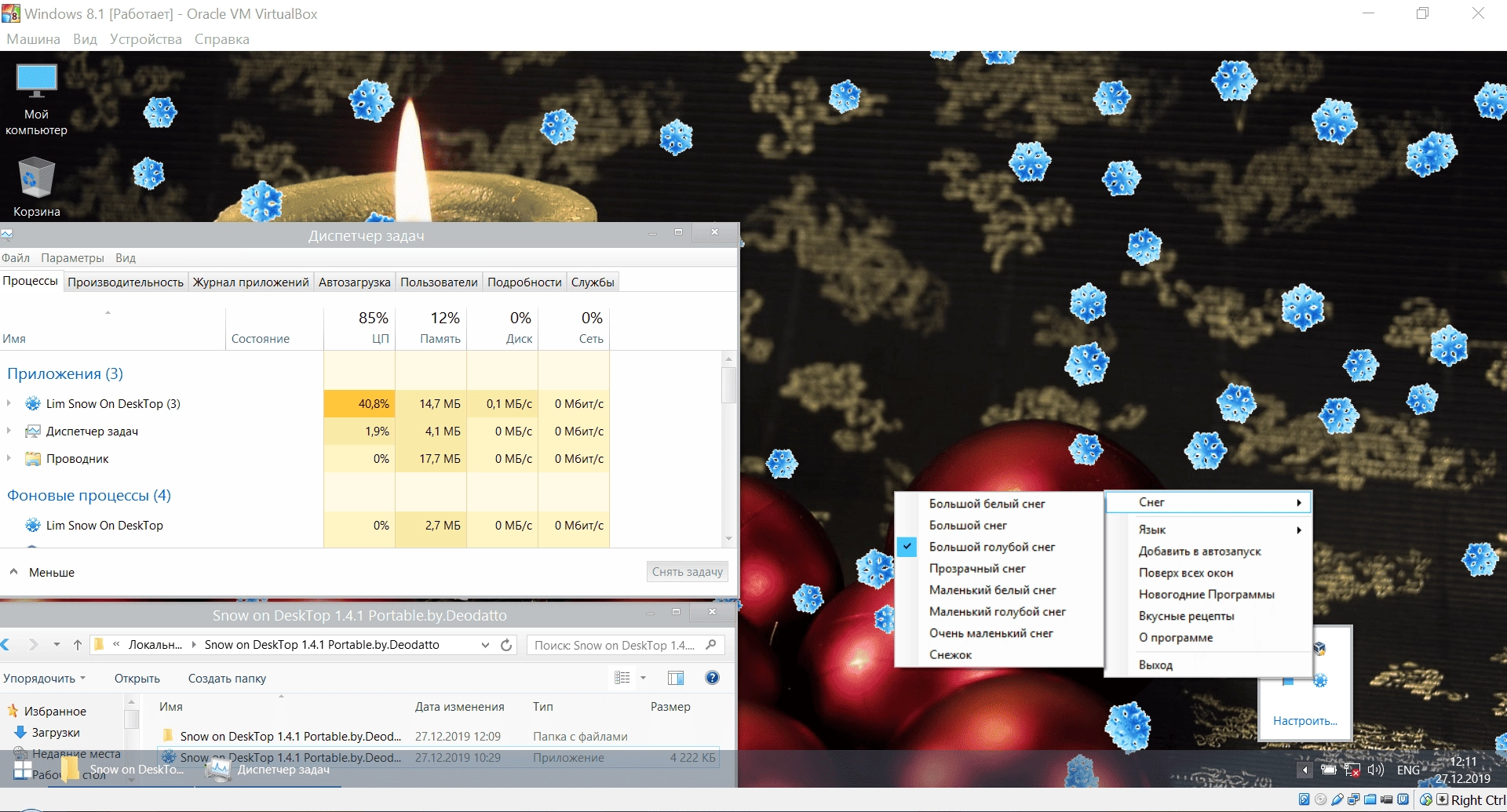Open the Параметры menu in Task Manager
This screenshot has height=812, width=1507.
click(72, 258)
